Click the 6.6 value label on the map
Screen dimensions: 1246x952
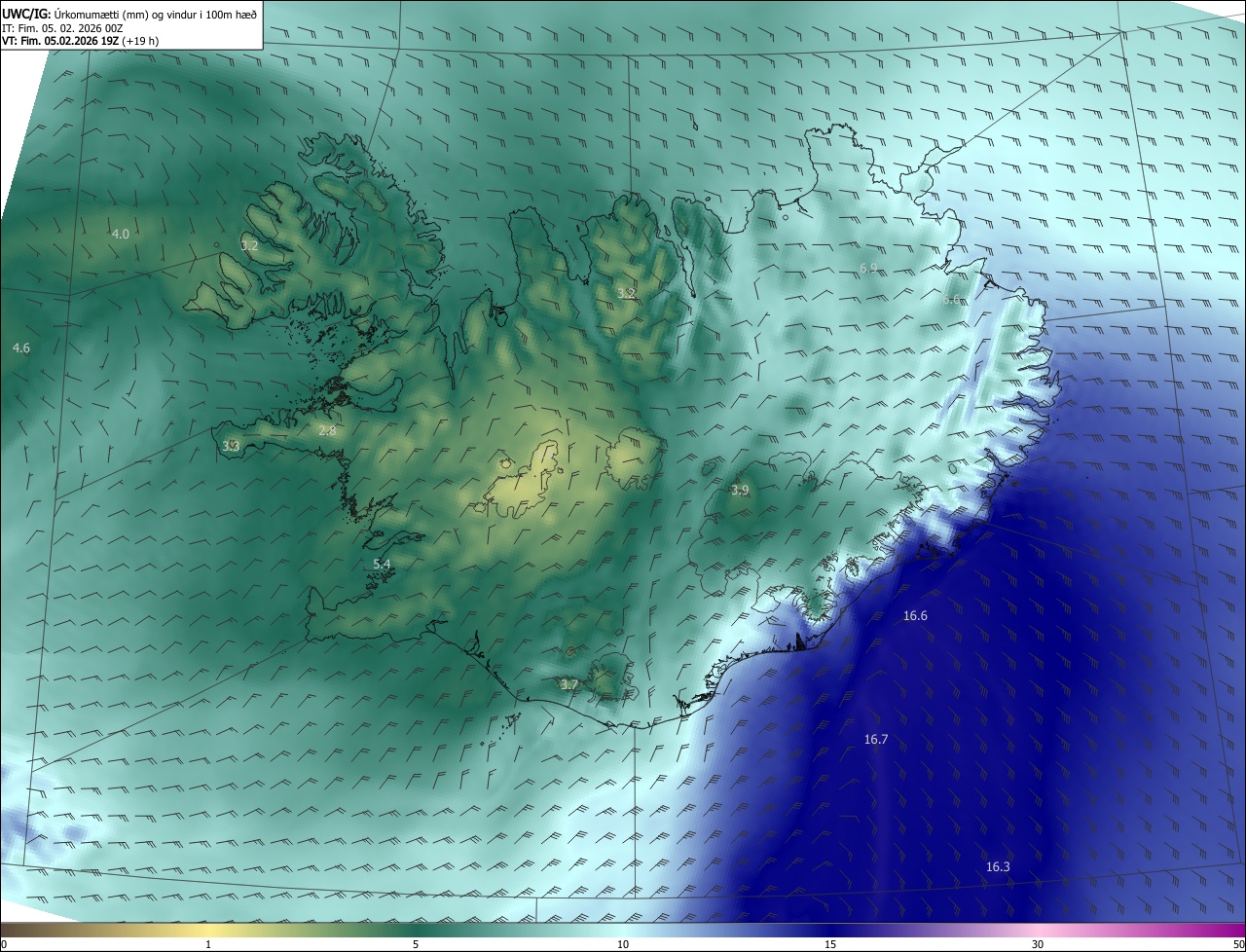[951, 300]
